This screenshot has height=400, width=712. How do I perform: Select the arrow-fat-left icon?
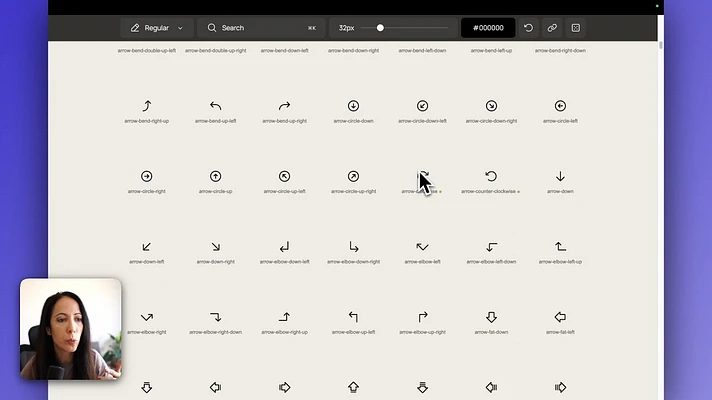(x=560, y=317)
